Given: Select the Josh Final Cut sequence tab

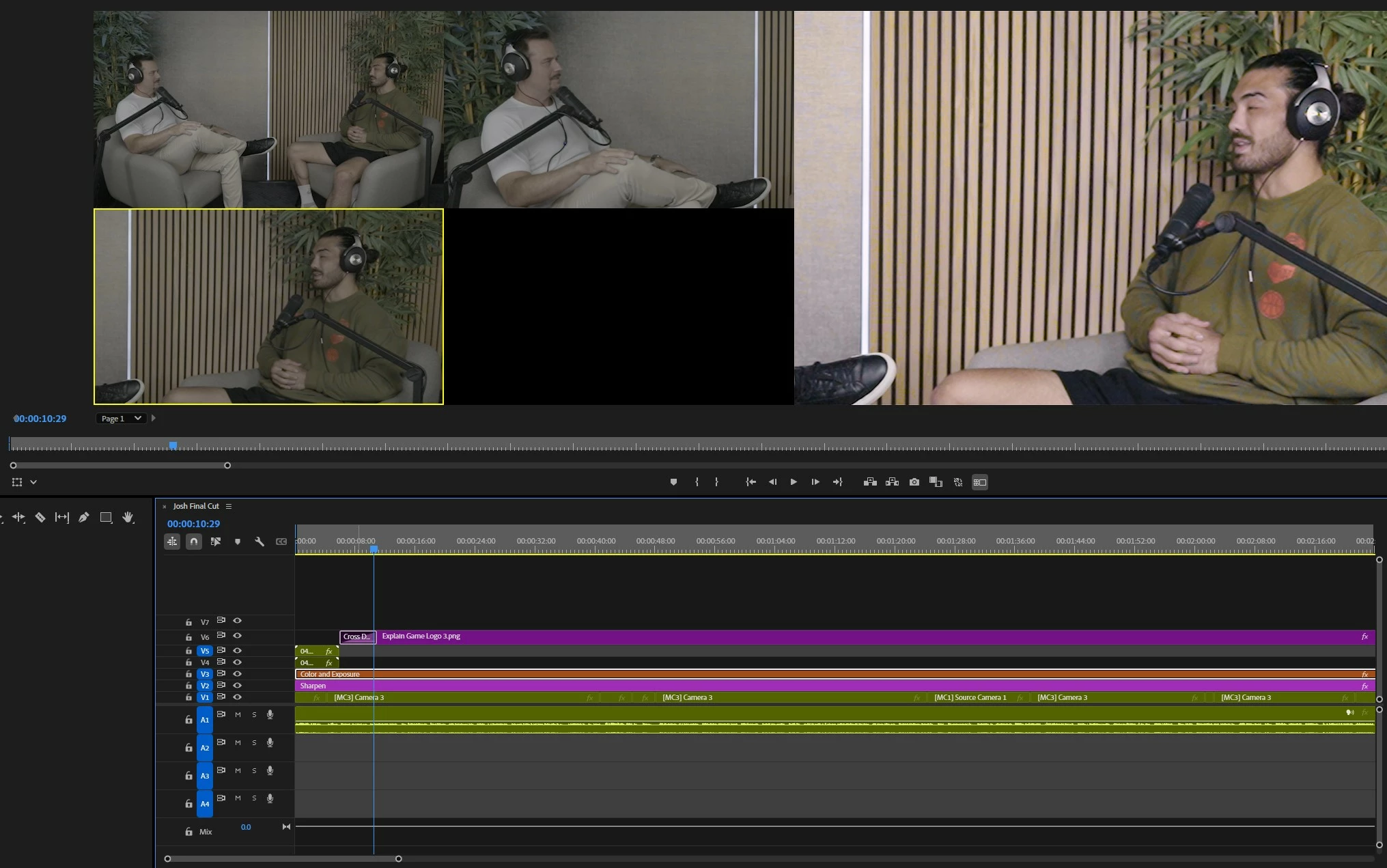Looking at the screenshot, I should tap(196, 506).
